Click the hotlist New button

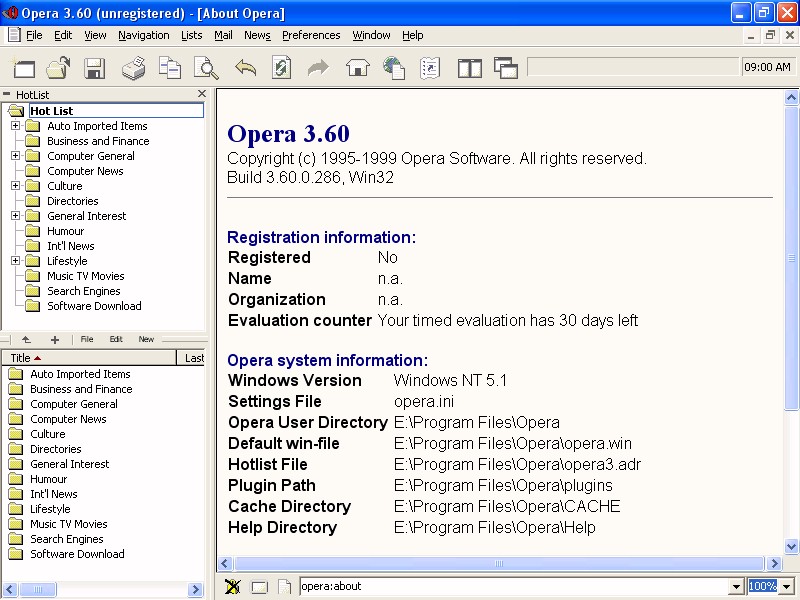[x=146, y=339]
